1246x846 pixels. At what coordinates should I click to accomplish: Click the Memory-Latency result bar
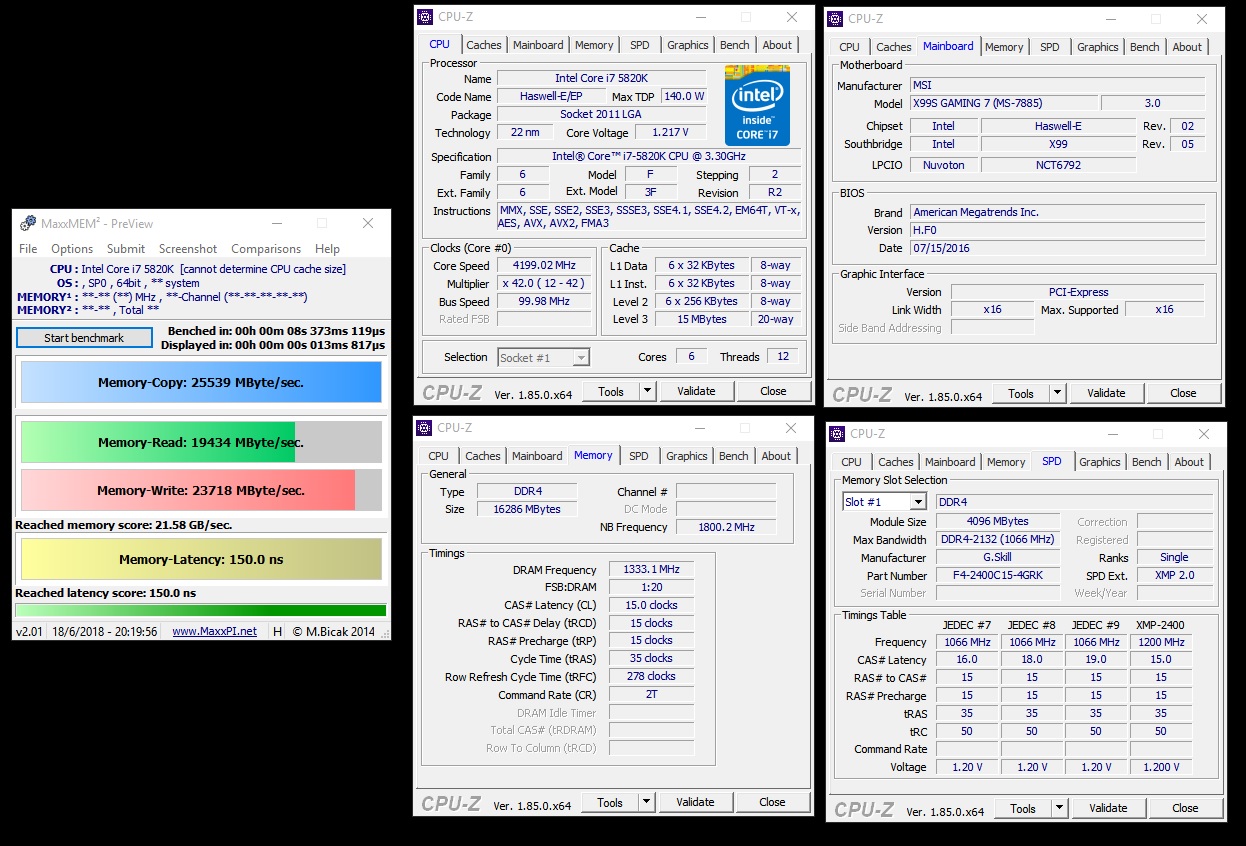pyautogui.click(x=201, y=559)
